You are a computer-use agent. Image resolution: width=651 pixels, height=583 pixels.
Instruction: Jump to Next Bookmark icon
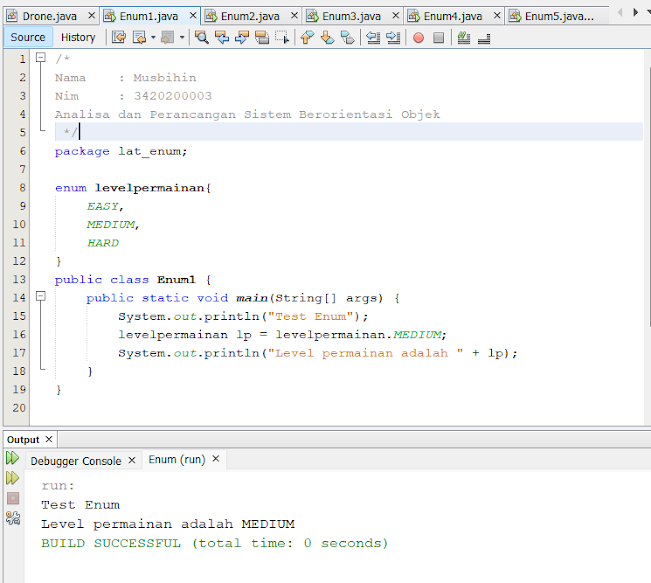[328, 37]
